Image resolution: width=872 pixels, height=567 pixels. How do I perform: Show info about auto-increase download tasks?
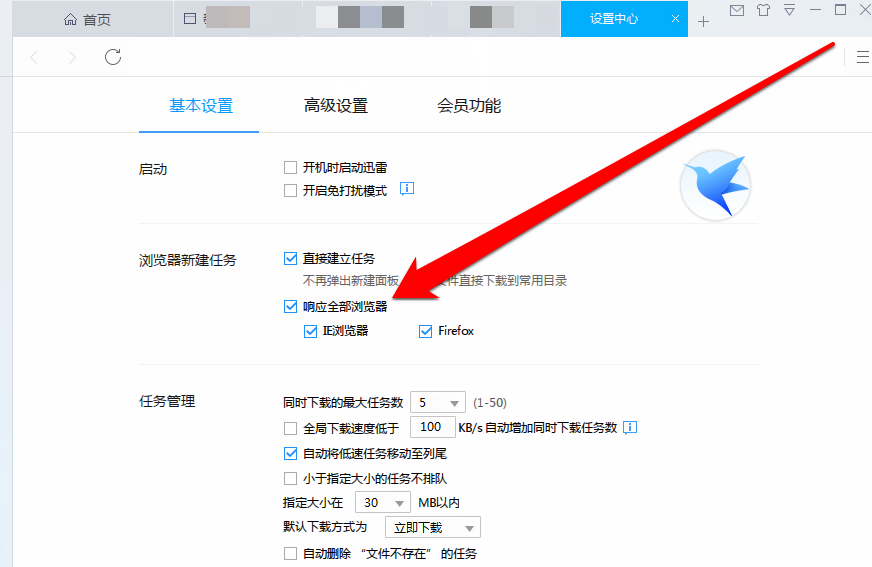tap(630, 427)
